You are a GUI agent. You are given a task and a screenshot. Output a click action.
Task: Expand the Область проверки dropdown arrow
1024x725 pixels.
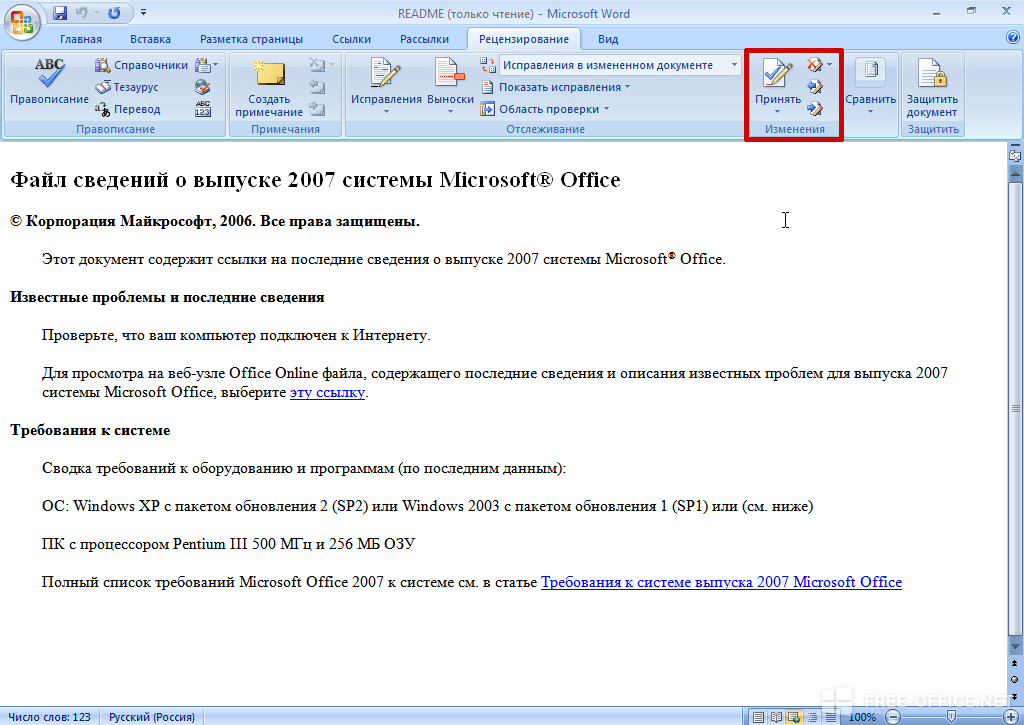606,109
